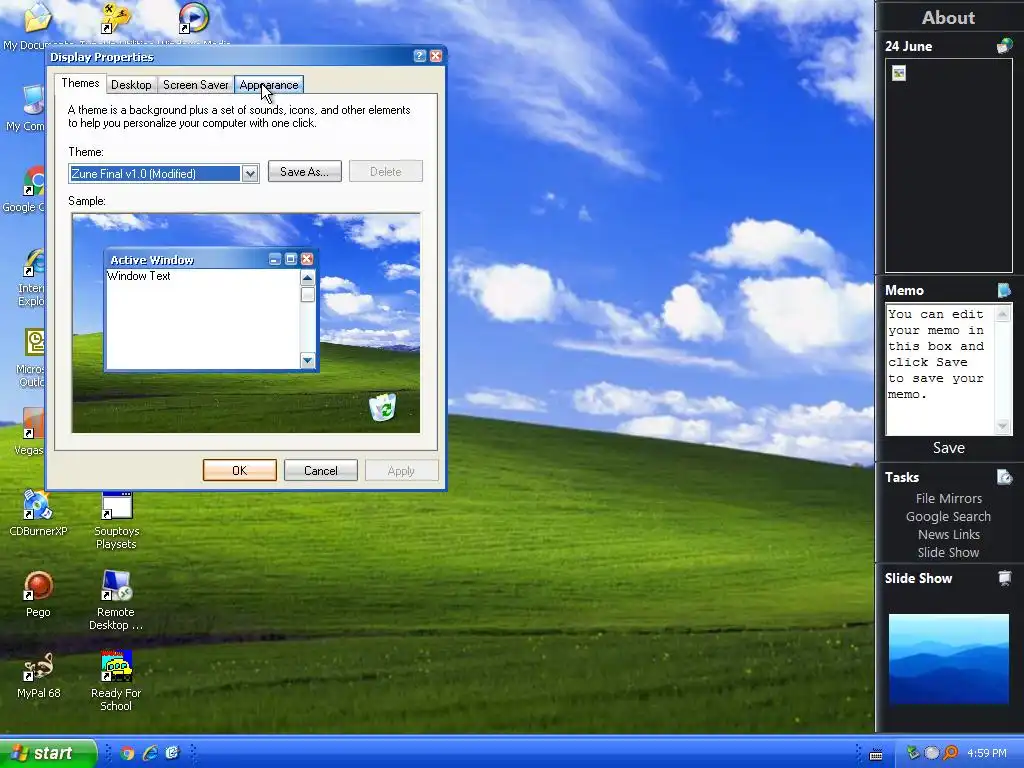Click Save under the sidebar memo

[948, 447]
